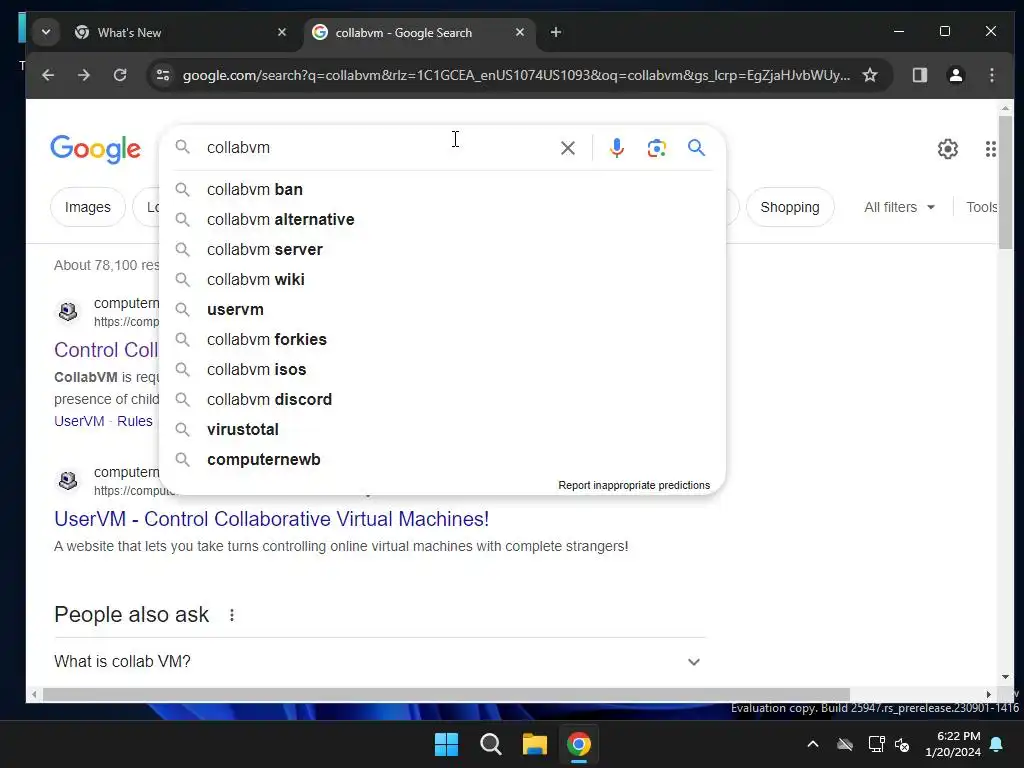Choose suggestion collabvm server
Viewport: 1024px width, 768px height.
[442, 249]
